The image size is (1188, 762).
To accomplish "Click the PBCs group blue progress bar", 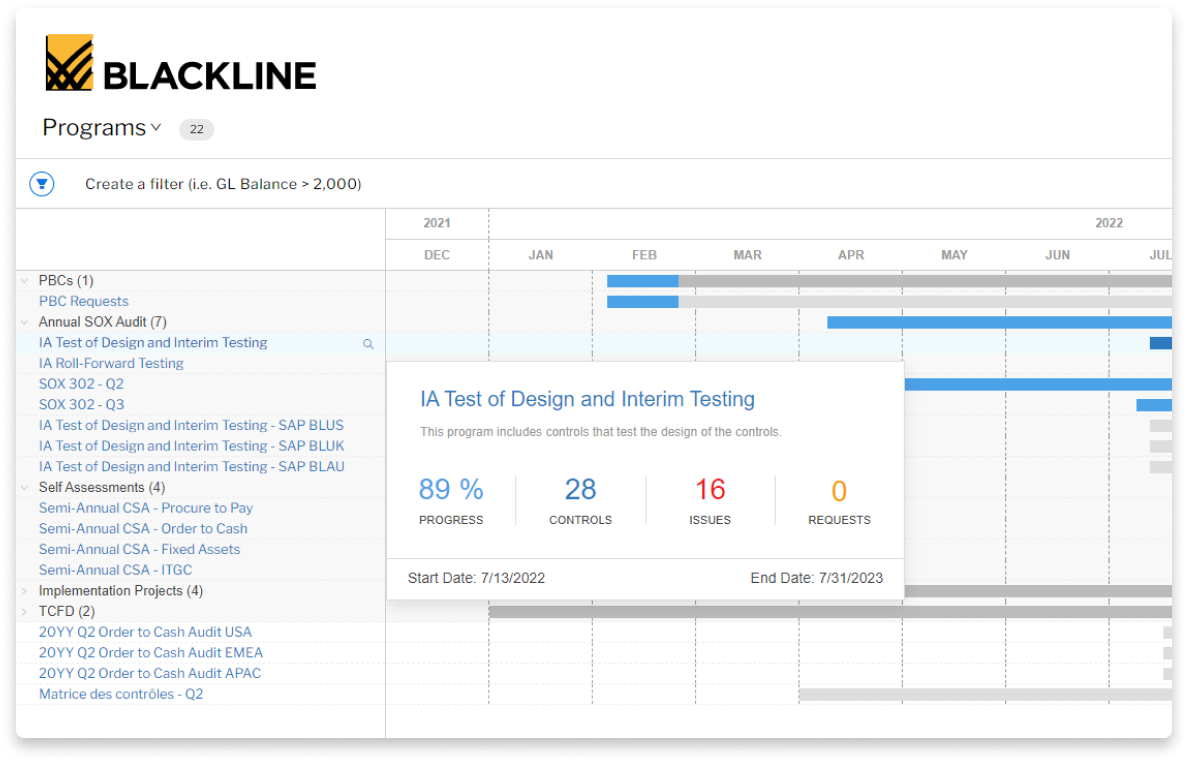I will (x=642, y=281).
